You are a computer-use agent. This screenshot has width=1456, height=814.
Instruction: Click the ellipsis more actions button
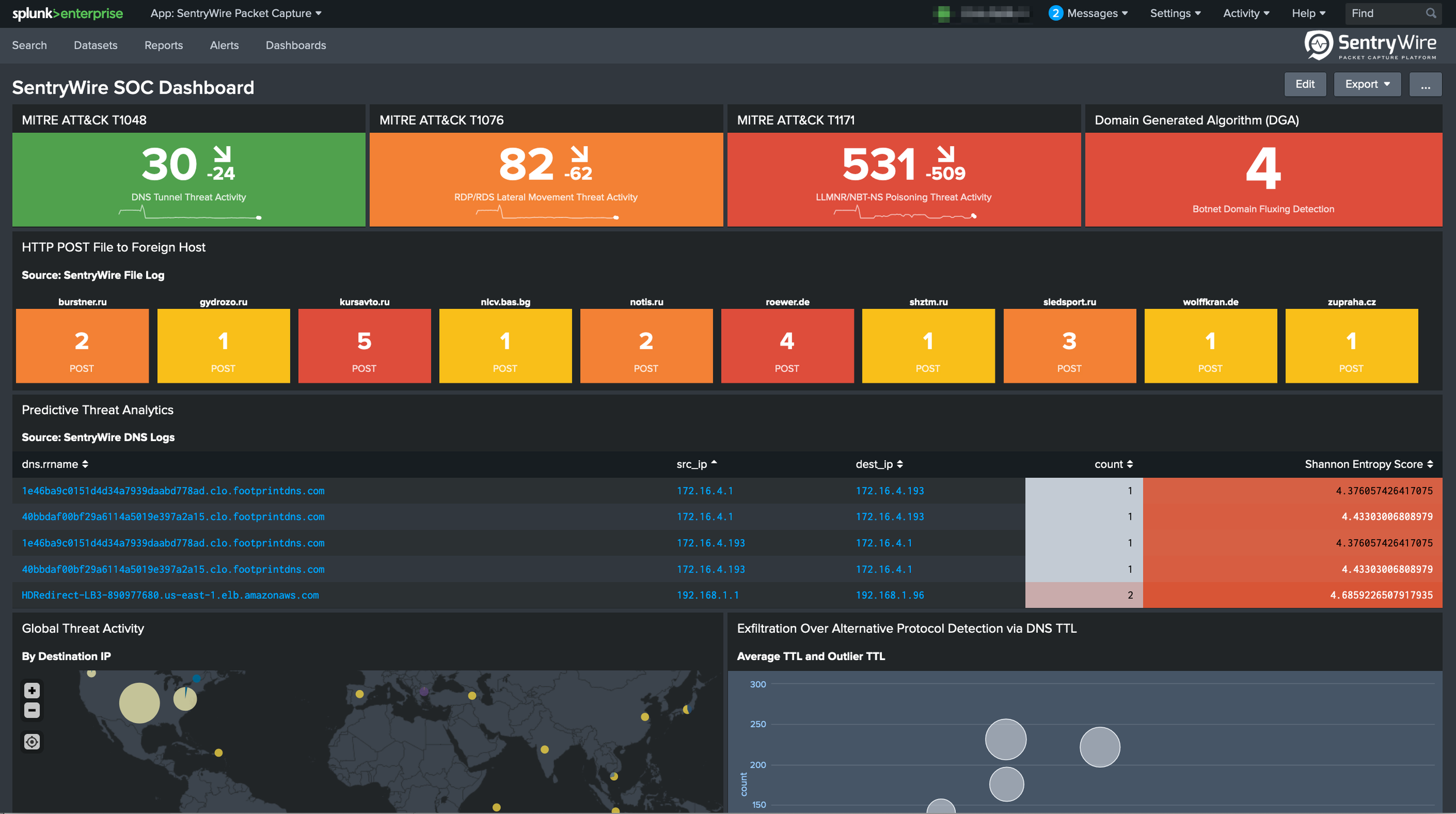pos(1425,84)
